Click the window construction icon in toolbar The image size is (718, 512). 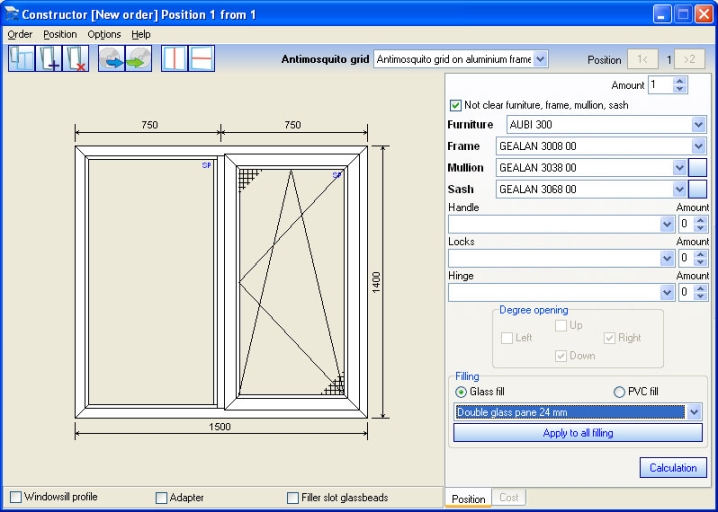pos(21,58)
